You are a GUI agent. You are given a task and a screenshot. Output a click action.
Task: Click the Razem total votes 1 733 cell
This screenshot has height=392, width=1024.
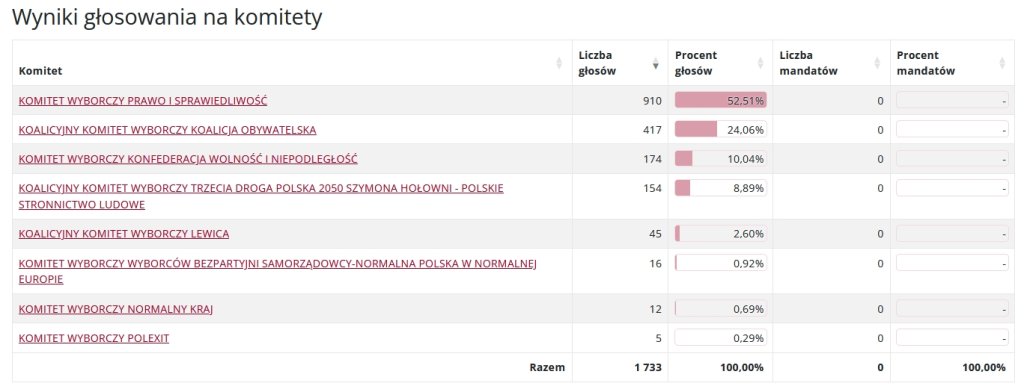click(x=648, y=368)
